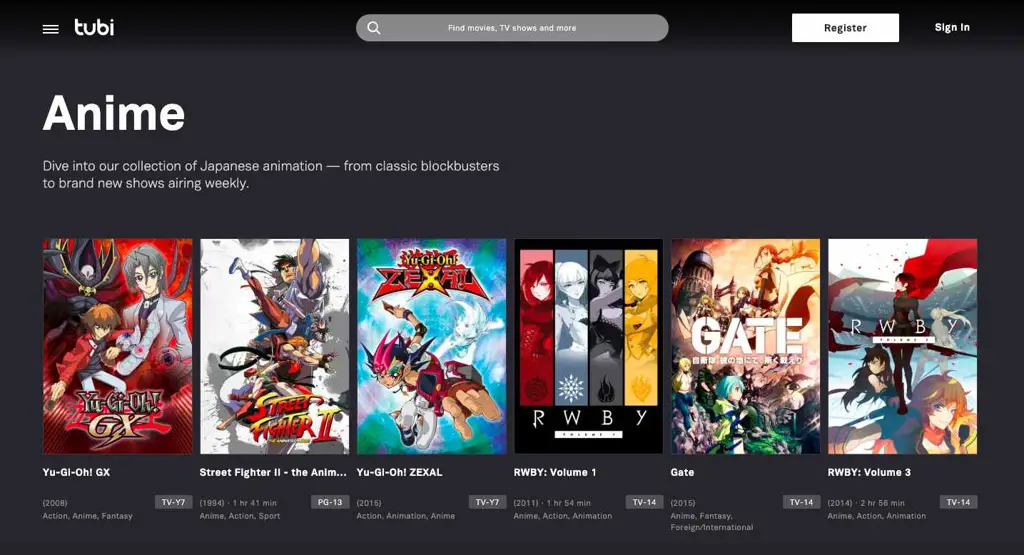Click the Anime page heading

pyautogui.click(x=114, y=114)
